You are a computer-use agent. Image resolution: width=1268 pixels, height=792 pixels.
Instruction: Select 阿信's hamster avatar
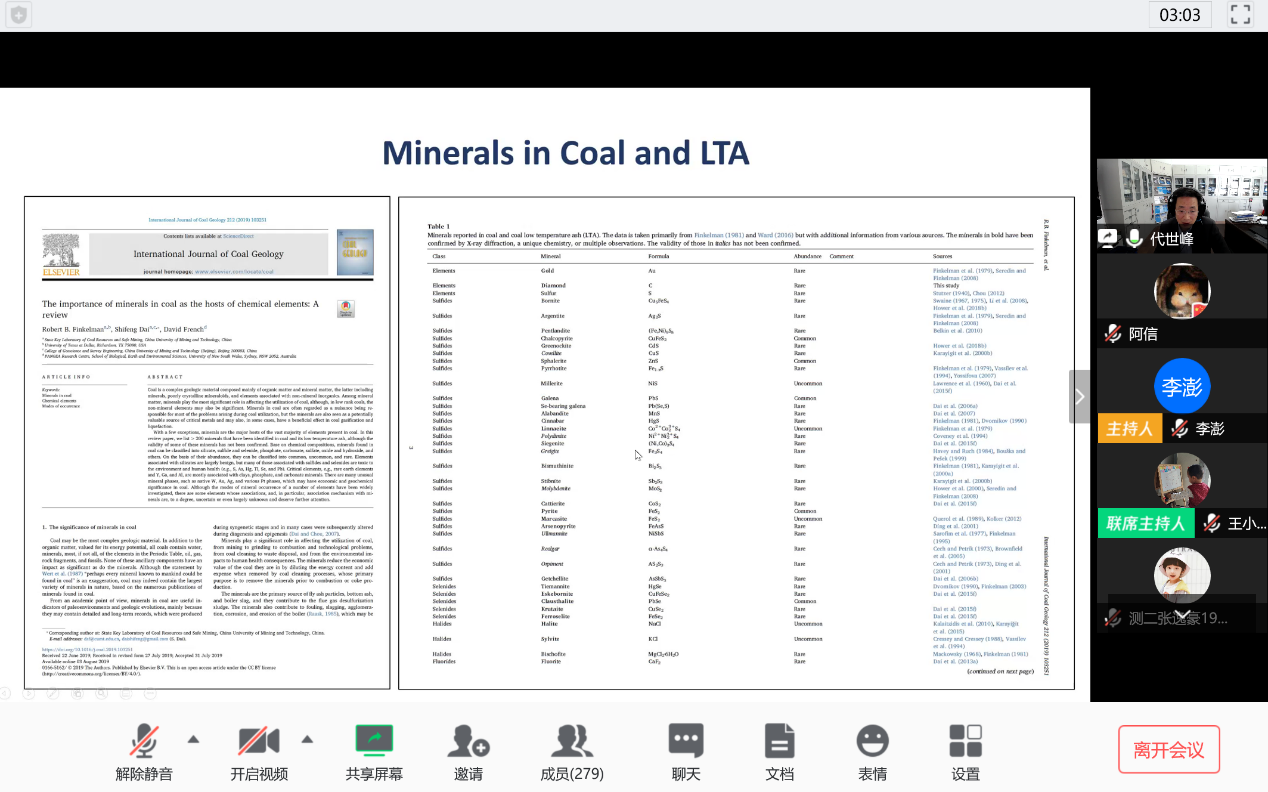[1182, 292]
